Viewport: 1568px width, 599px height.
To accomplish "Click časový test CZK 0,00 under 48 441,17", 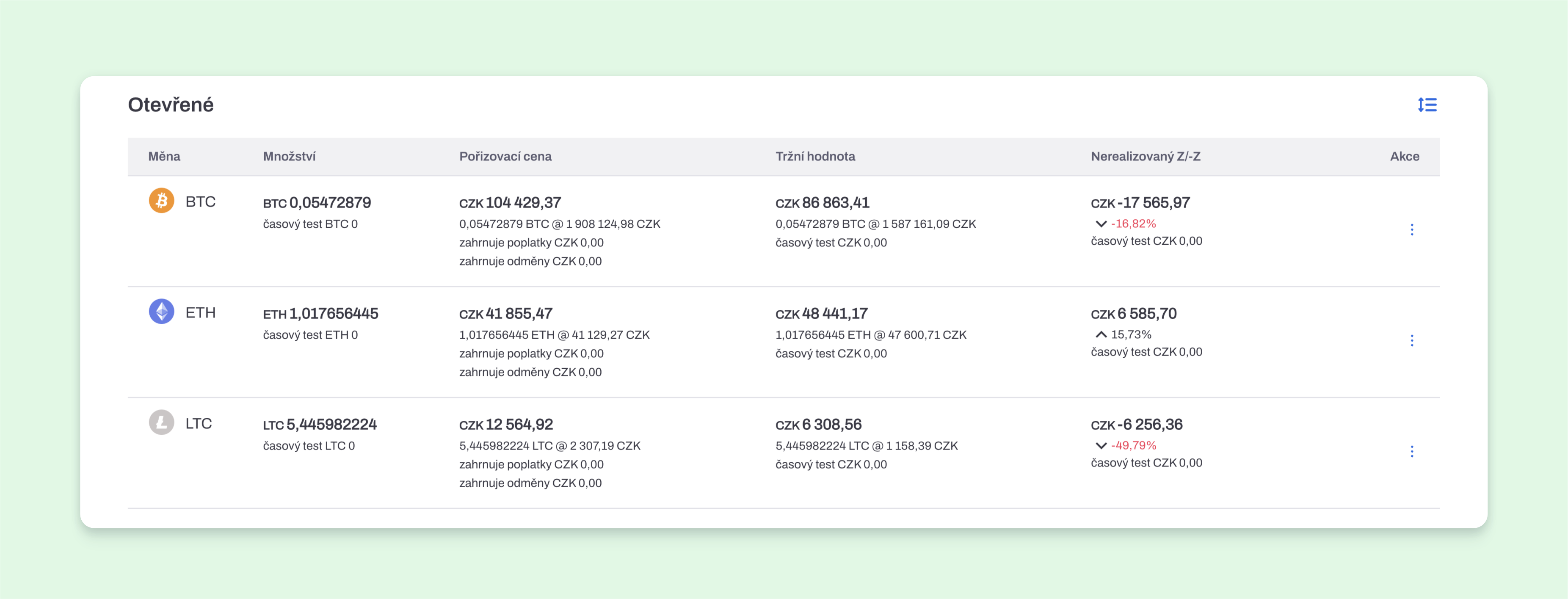I will click(x=831, y=353).
